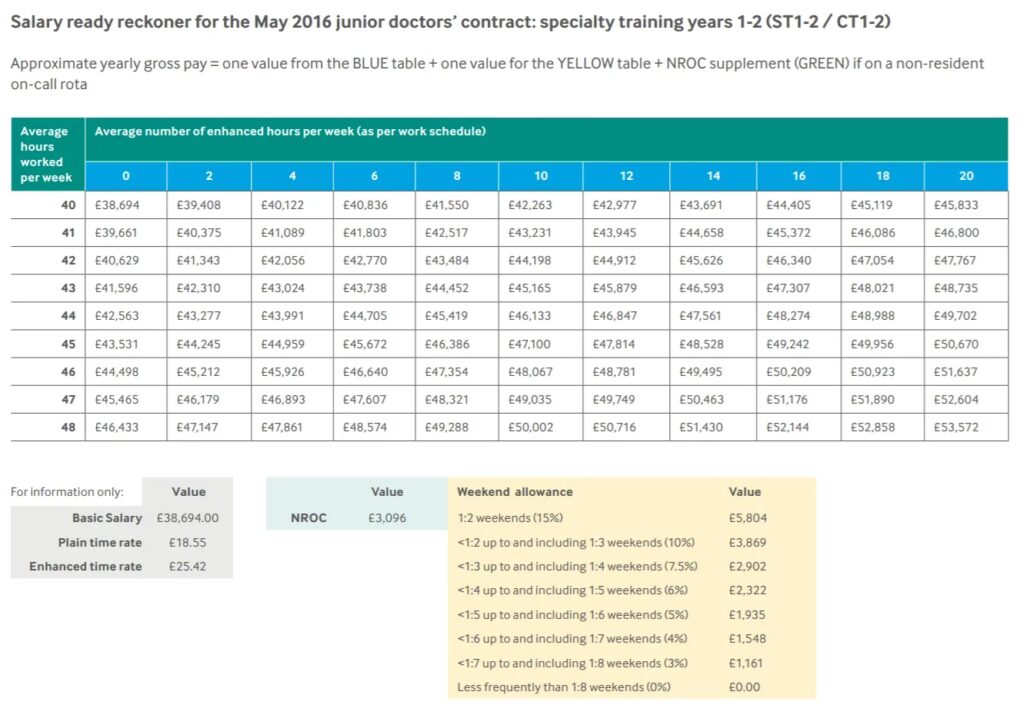Viewport: 1024px width, 715px height.
Task: Select the 'Less frequently than 1:8 weekends' row
Action: pos(563,687)
